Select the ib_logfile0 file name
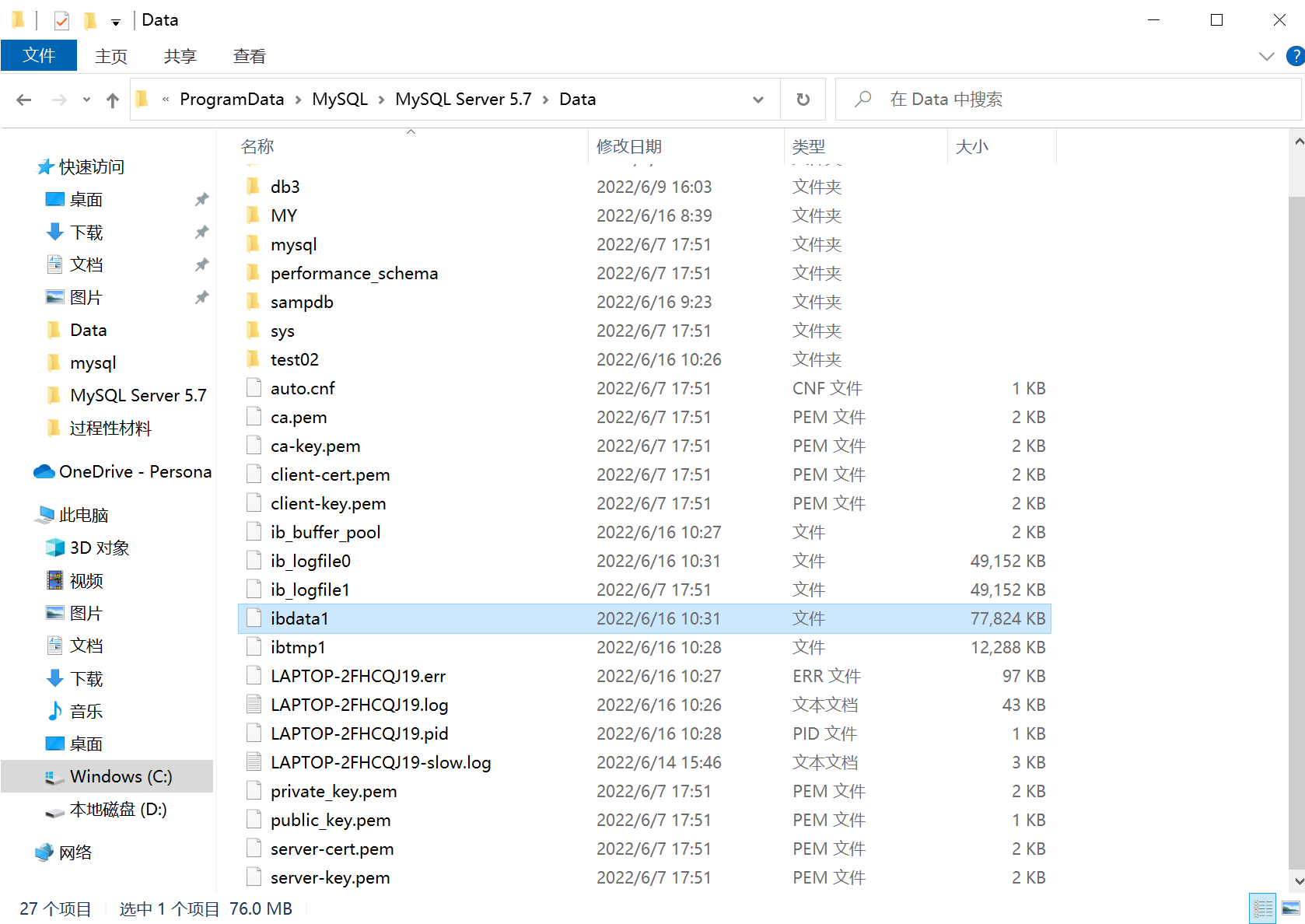Viewport: 1305px width, 924px height. [310, 561]
